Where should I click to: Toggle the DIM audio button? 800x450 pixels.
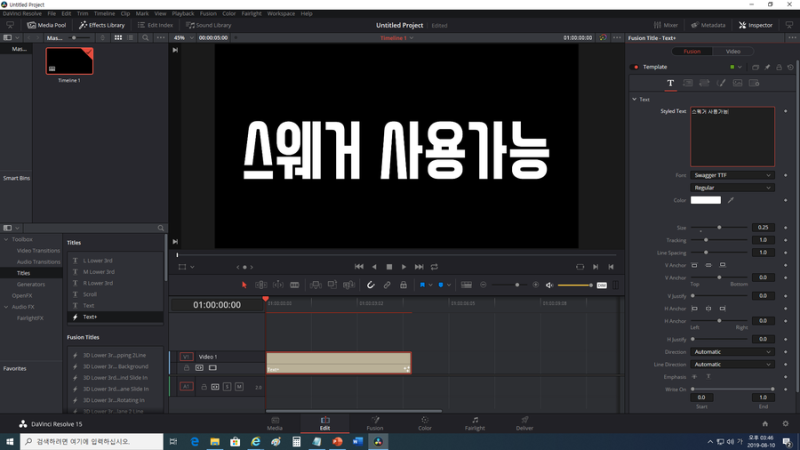coord(602,285)
